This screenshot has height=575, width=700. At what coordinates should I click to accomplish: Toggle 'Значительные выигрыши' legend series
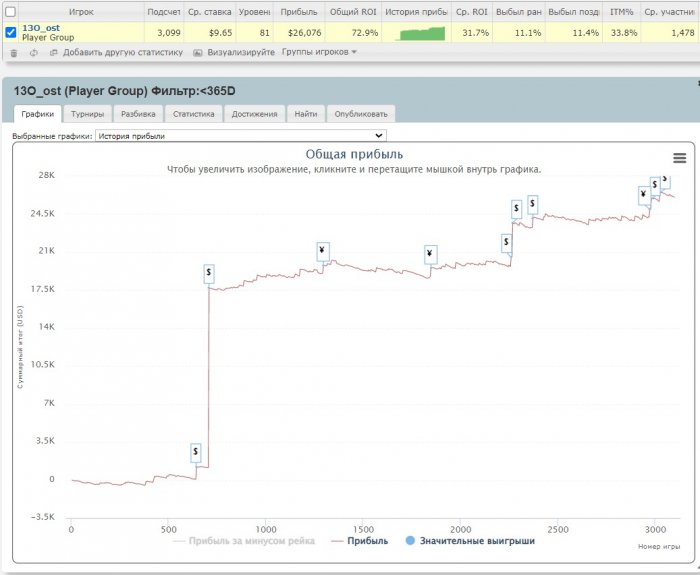pos(470,541)
